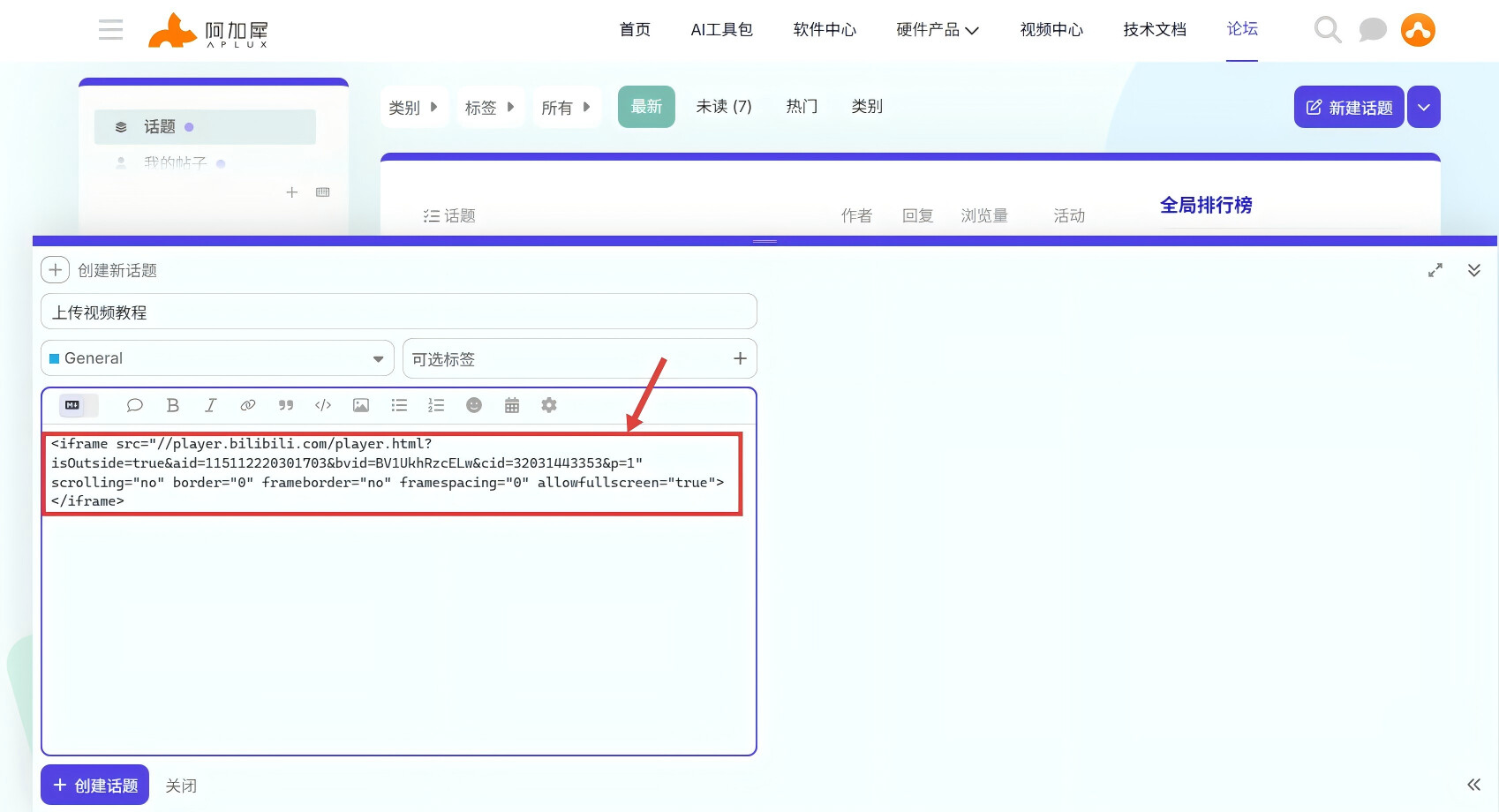Viewport: 1499px width, 812px height.
Task: Toggle the Markdown editor mode switch
Action: coord(78,405)
